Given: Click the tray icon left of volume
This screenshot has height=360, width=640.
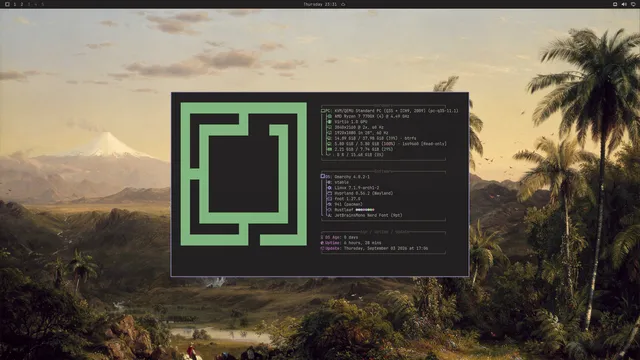Looking at the screenshot, I should (615, 4).
